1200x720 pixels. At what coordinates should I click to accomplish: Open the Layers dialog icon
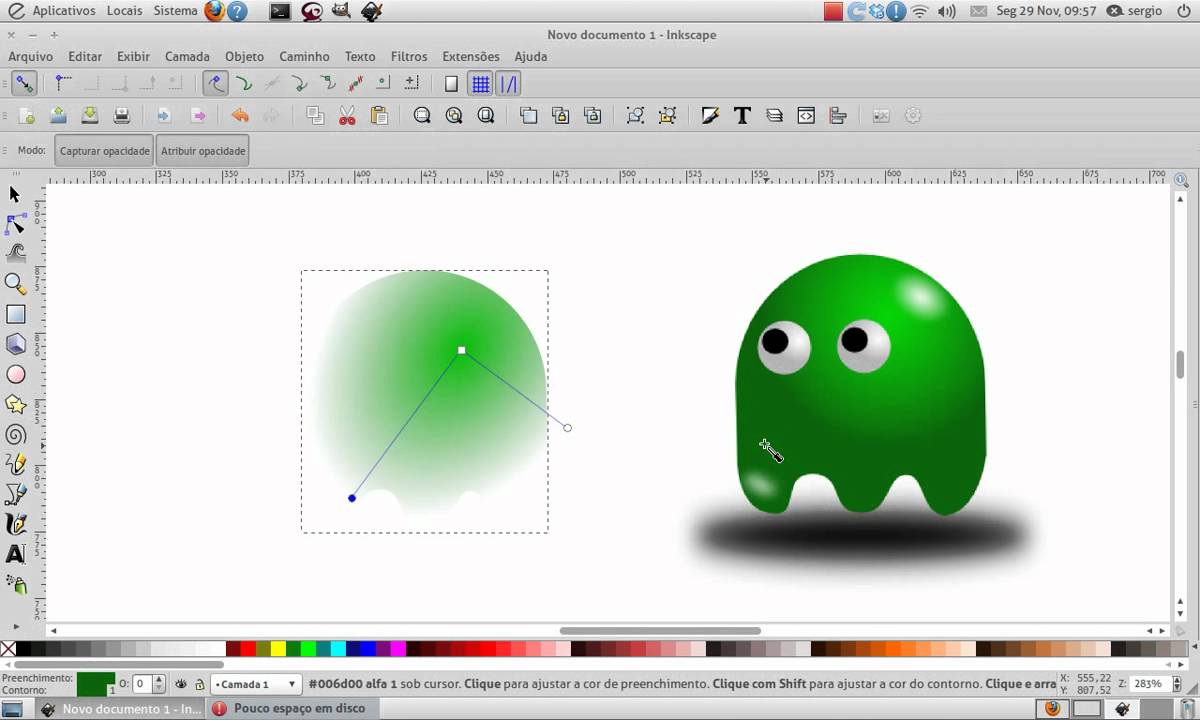[774, 116]
